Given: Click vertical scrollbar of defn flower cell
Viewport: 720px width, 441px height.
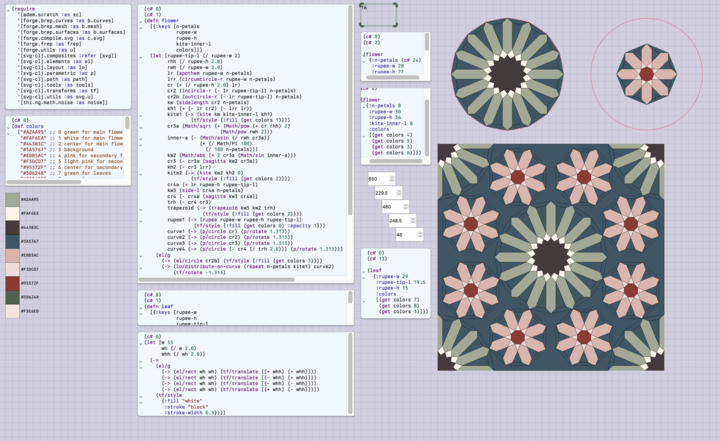Looking at the screenshot, I should [x=350, y=110].
